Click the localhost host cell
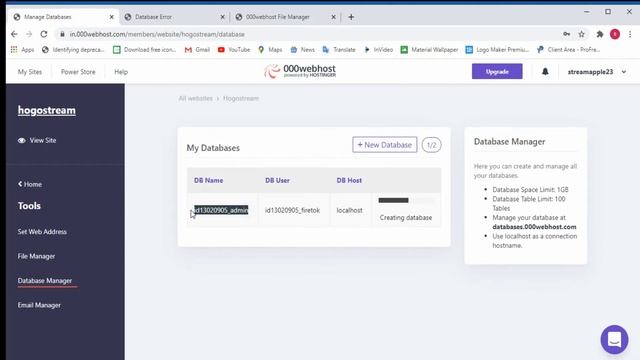 tap(349, 210)
